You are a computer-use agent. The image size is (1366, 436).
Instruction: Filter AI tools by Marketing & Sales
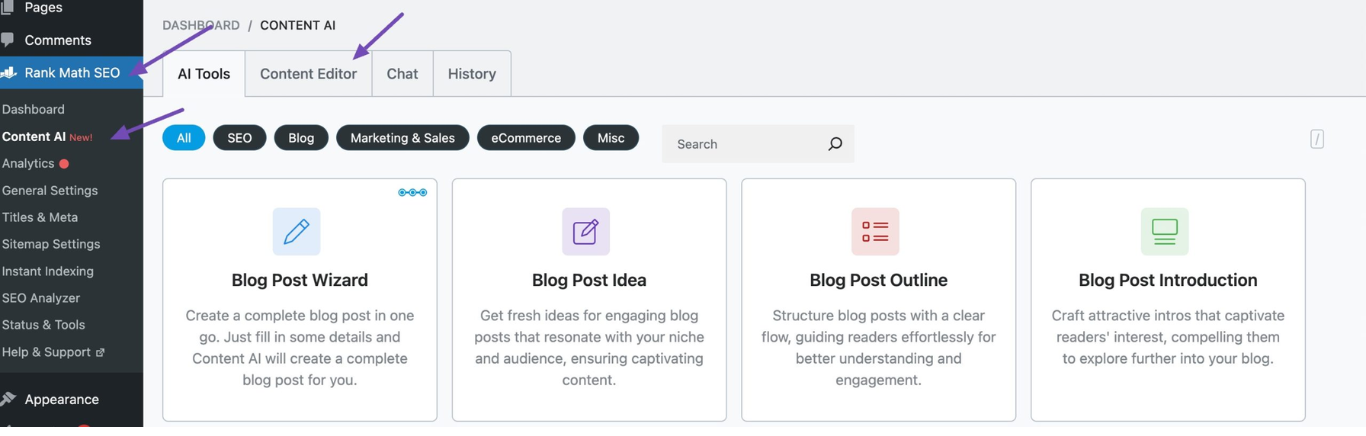tap(402, 138)
